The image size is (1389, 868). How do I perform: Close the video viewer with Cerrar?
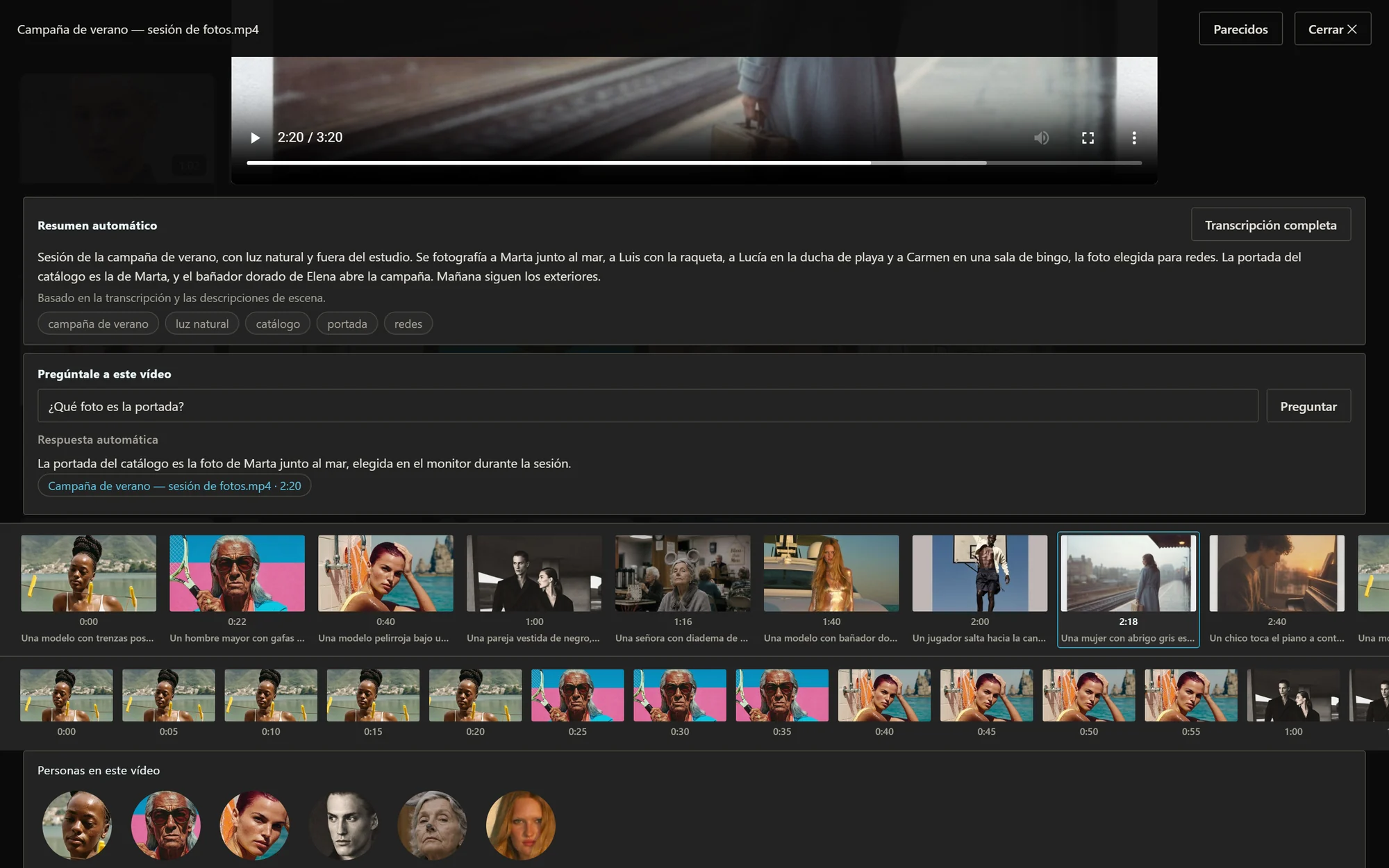click(x=1332, y=29)
